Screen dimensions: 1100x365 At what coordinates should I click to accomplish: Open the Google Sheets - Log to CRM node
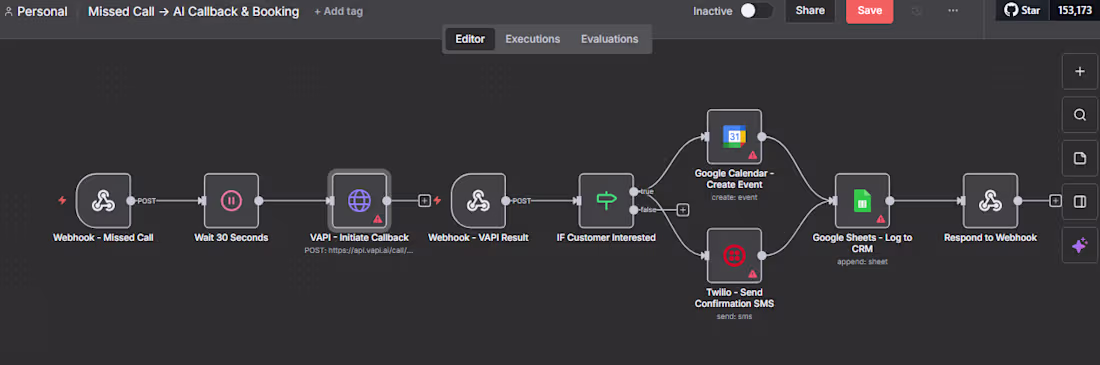[x=862, y=201]
